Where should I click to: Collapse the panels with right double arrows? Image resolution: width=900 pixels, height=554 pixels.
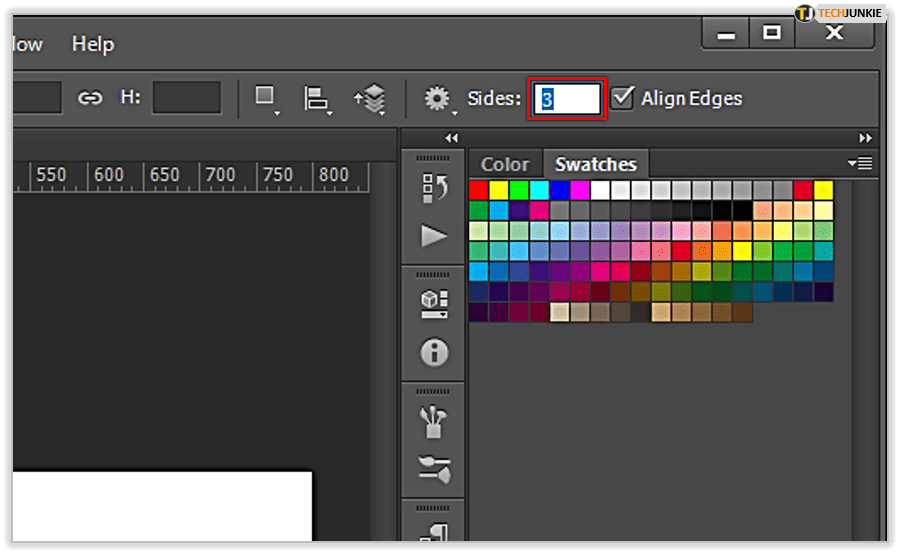[x=866, y=138]
